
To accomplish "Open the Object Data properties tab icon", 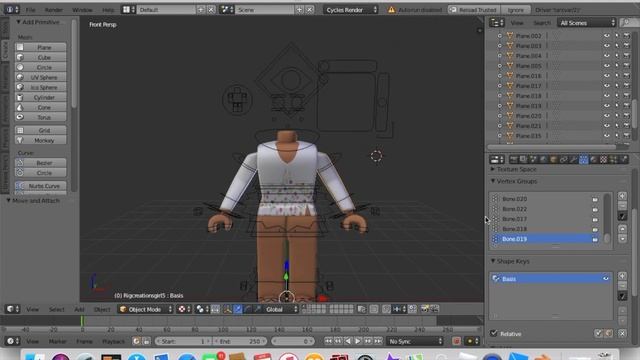I will (584, 160).
